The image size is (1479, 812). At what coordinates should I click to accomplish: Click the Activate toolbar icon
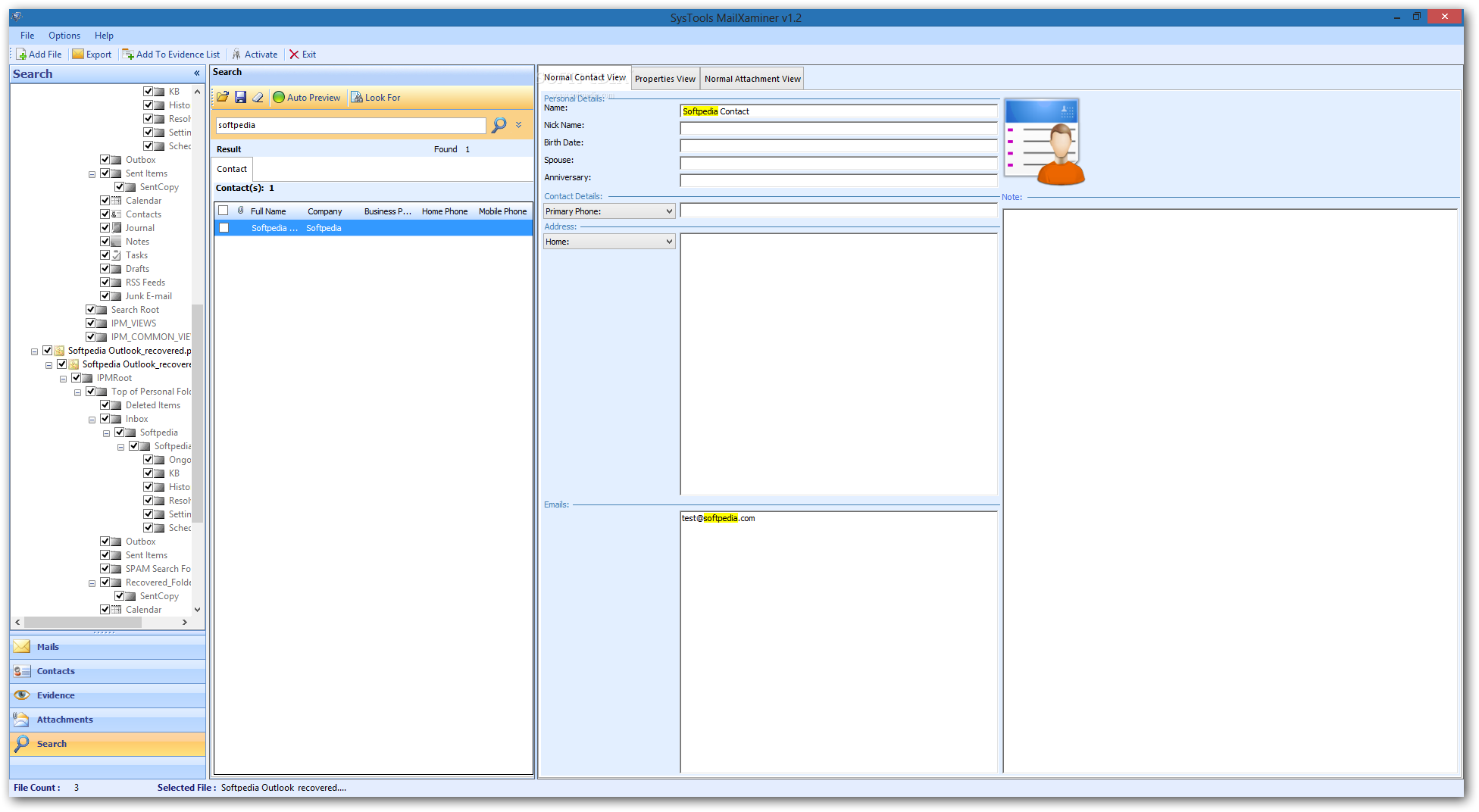pos(236,55)
